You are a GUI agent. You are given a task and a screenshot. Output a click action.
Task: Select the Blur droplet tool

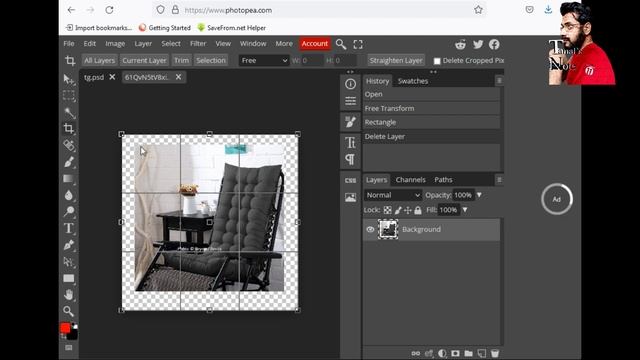coord(69,195)
